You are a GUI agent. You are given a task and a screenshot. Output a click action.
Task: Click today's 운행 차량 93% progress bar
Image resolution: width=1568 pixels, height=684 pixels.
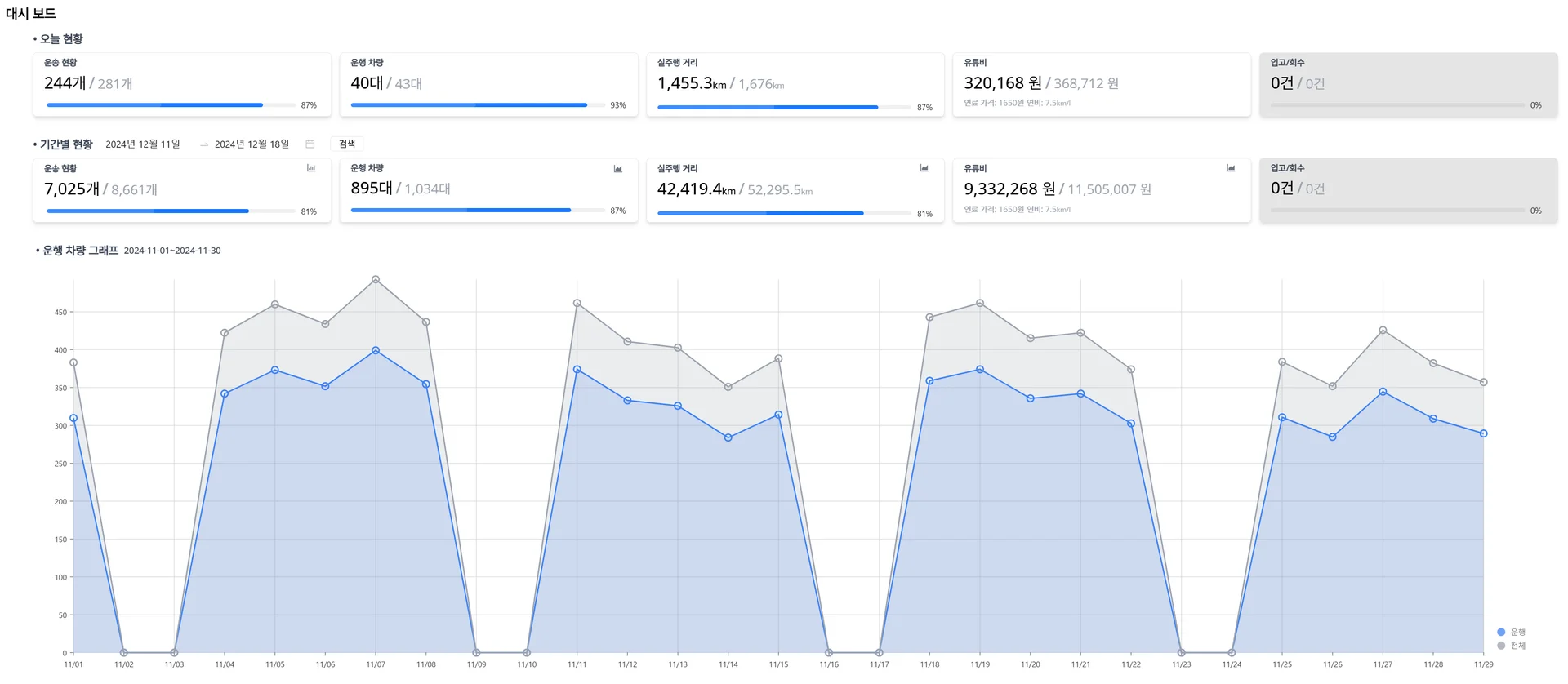[478, 105]
